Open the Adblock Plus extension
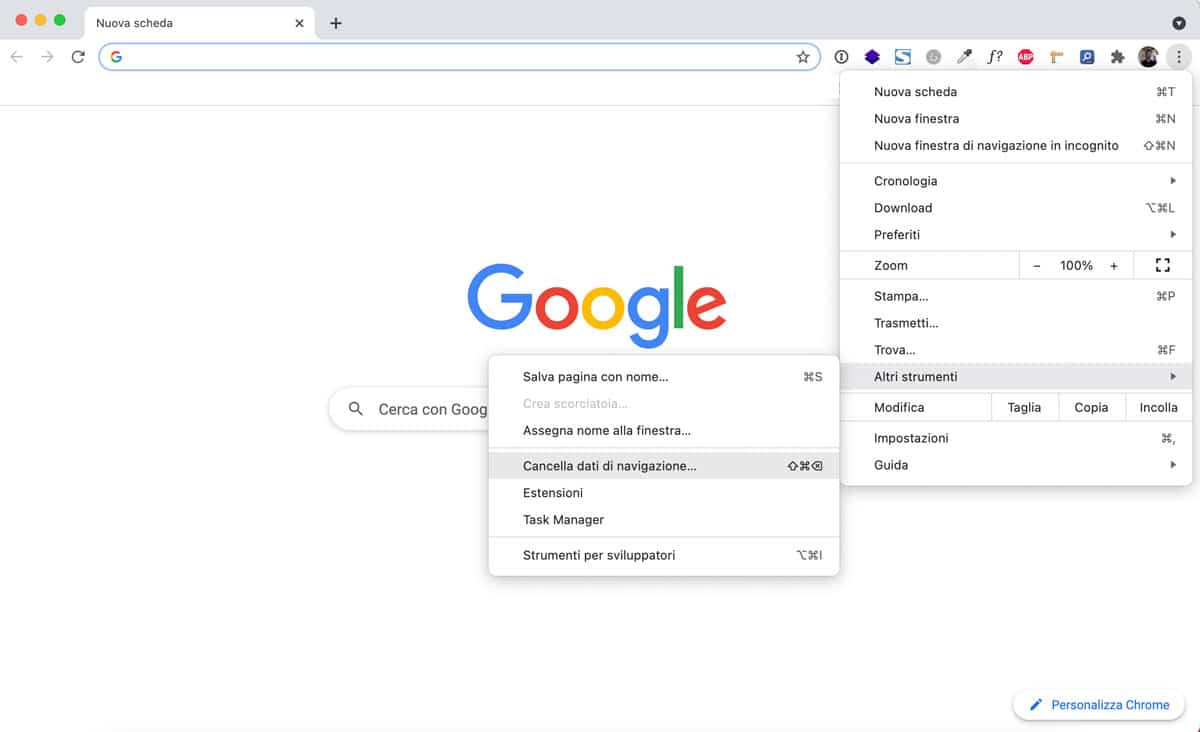Image resolution: width=1200 pixels, height=732 pixels. pos(1025,57)
